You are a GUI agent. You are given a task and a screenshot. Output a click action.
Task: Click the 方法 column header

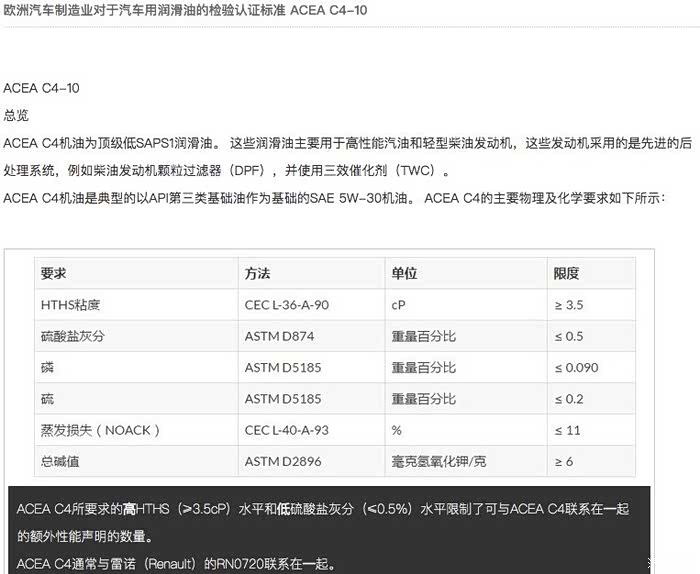tap(257, 273)
